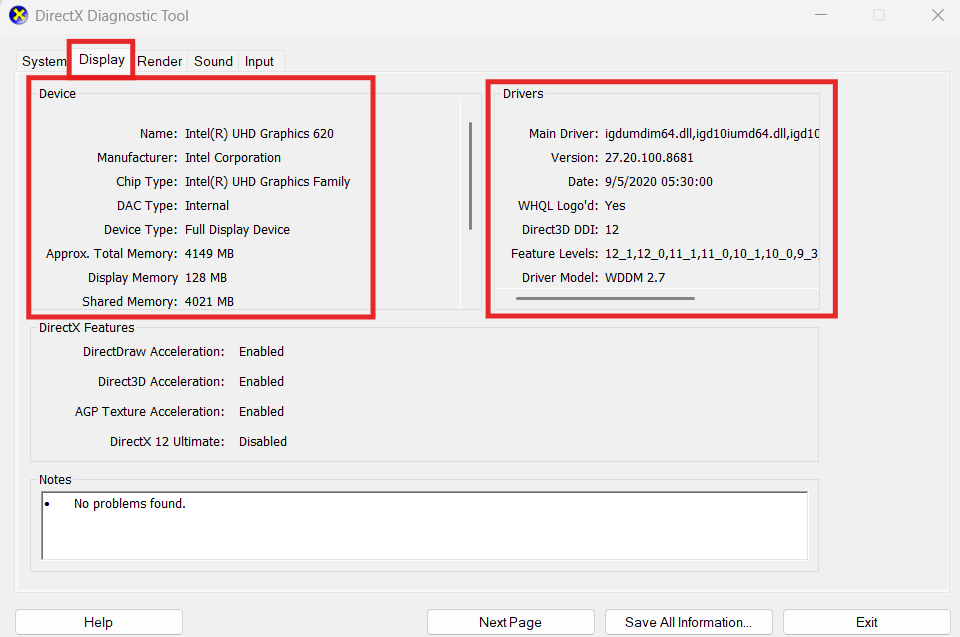Image resolution: width=960 pixels, height=637 pixels.
Task: Click DAC Type value Internal
Action: tap(207, 205)
